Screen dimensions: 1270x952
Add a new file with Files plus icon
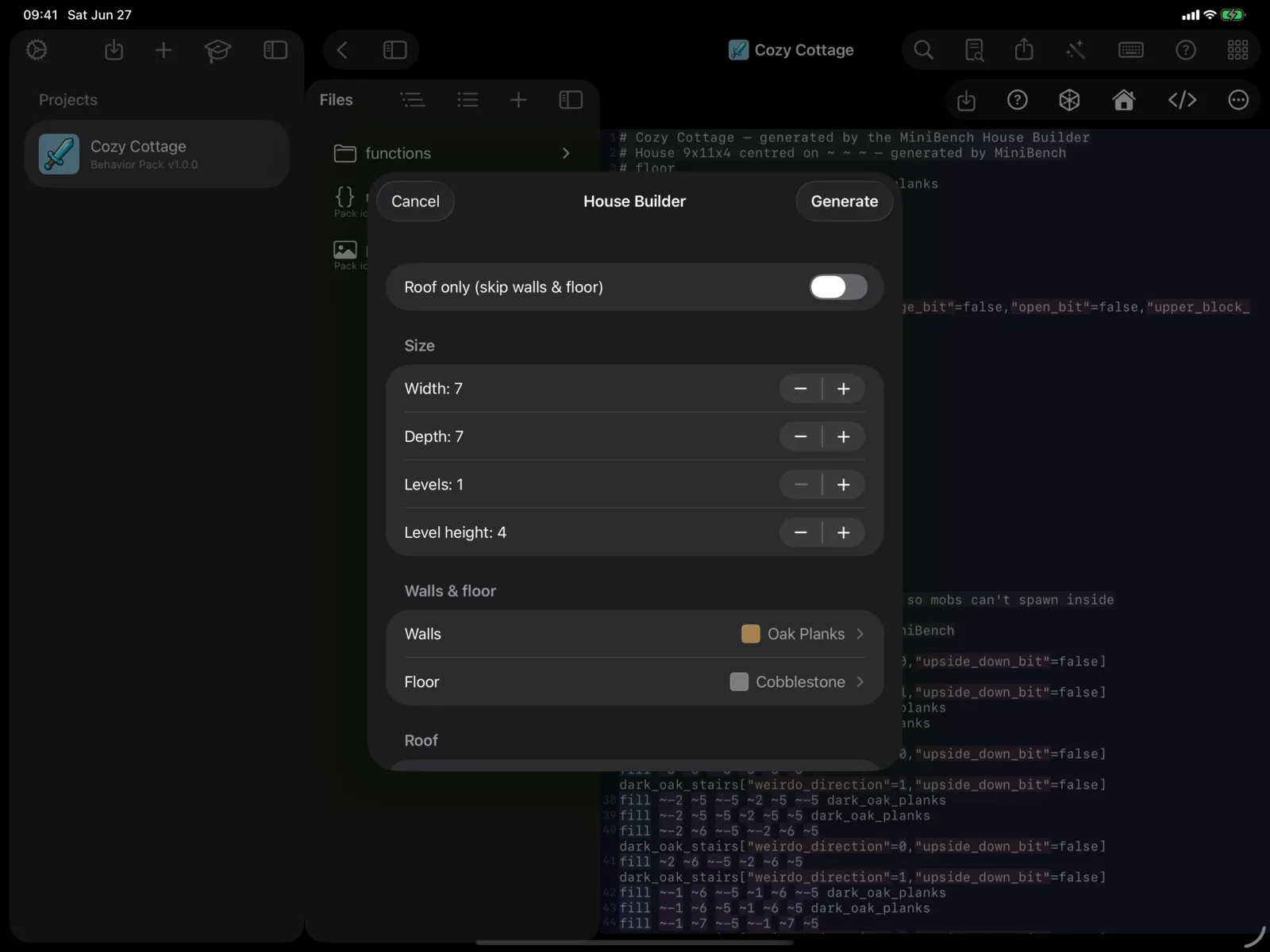coord(518,100)
